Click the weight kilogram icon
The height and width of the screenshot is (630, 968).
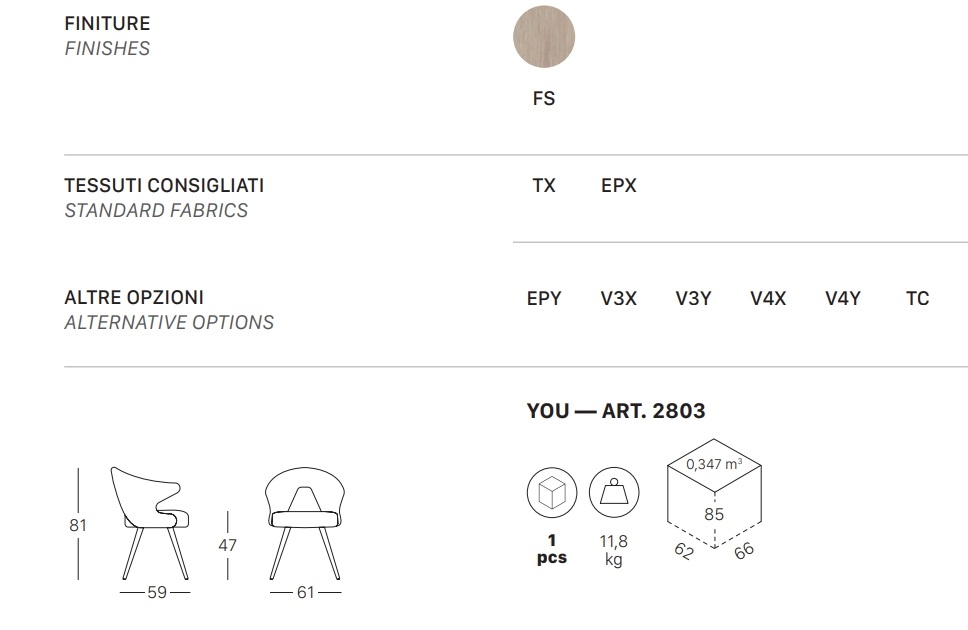(614, 492)
